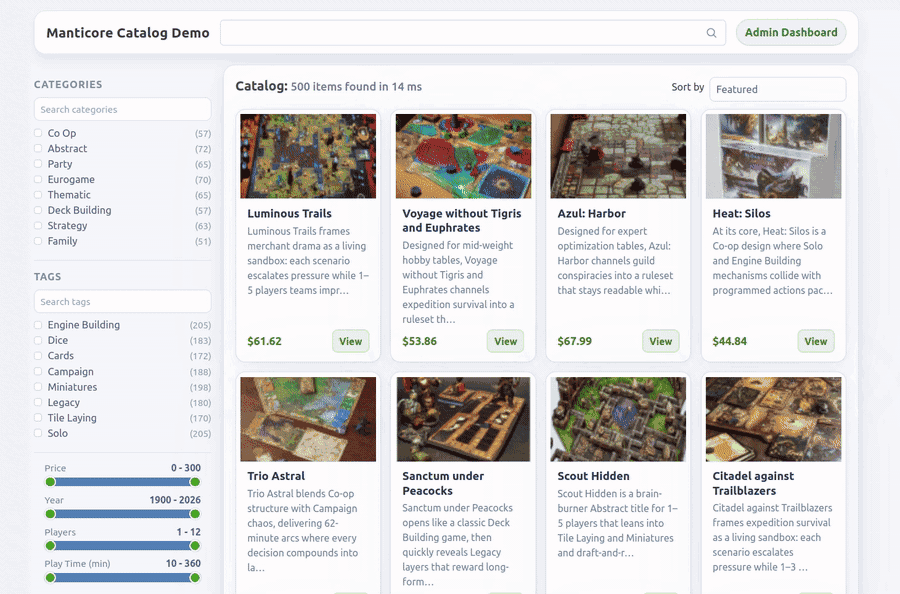
Task: Check the Eurogame category
Action: [x=38, y=179]
